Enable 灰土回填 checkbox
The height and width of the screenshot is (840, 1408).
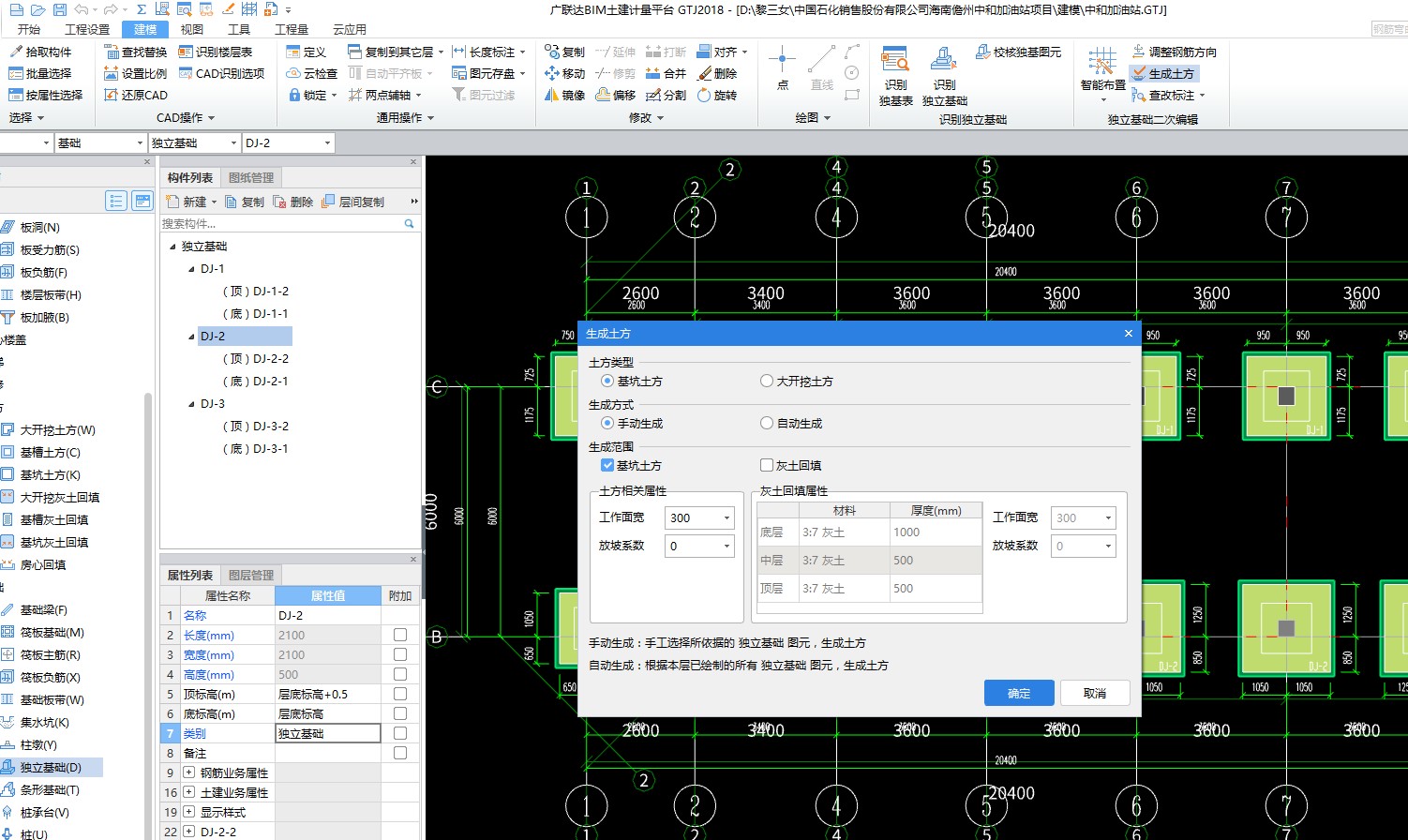767,465
